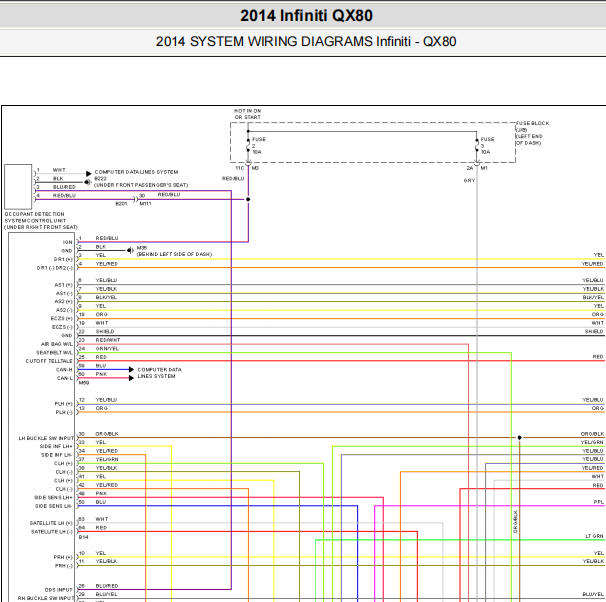Select the 'CAN-H' terminal label
606x602 pixels.
64,370
